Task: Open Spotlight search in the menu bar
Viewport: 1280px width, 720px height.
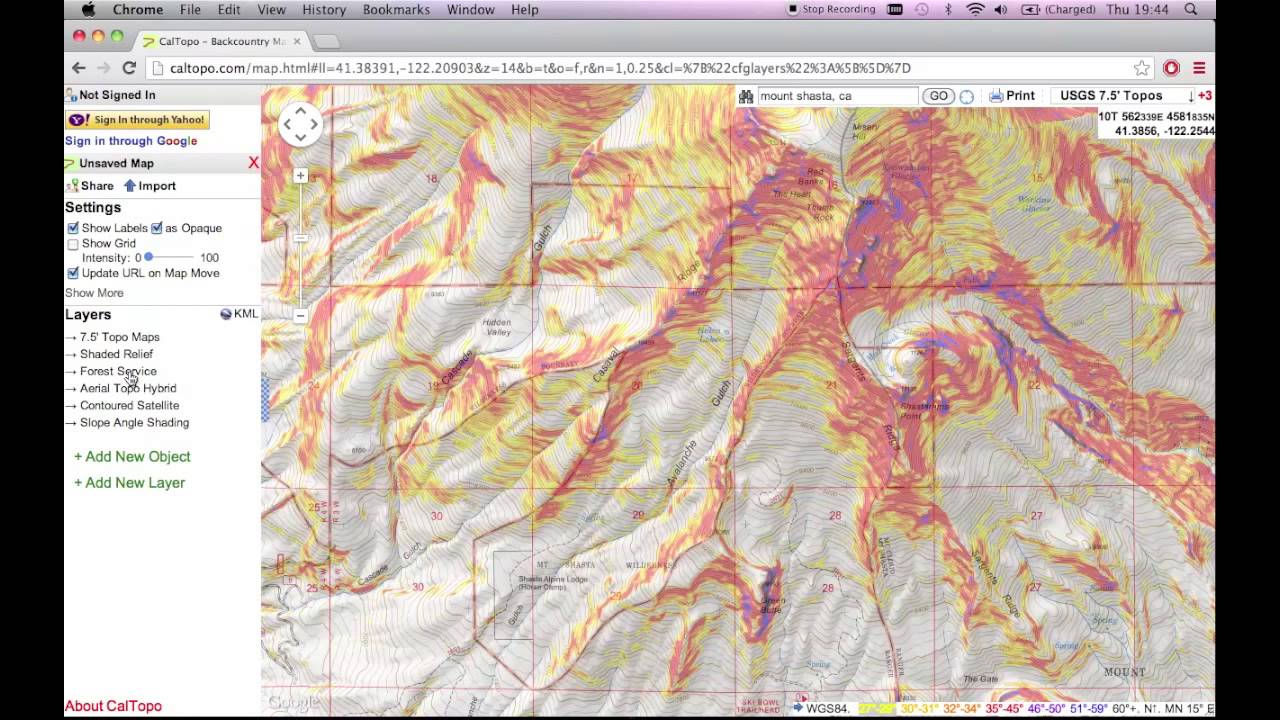Action: (x=1191, y=9)
